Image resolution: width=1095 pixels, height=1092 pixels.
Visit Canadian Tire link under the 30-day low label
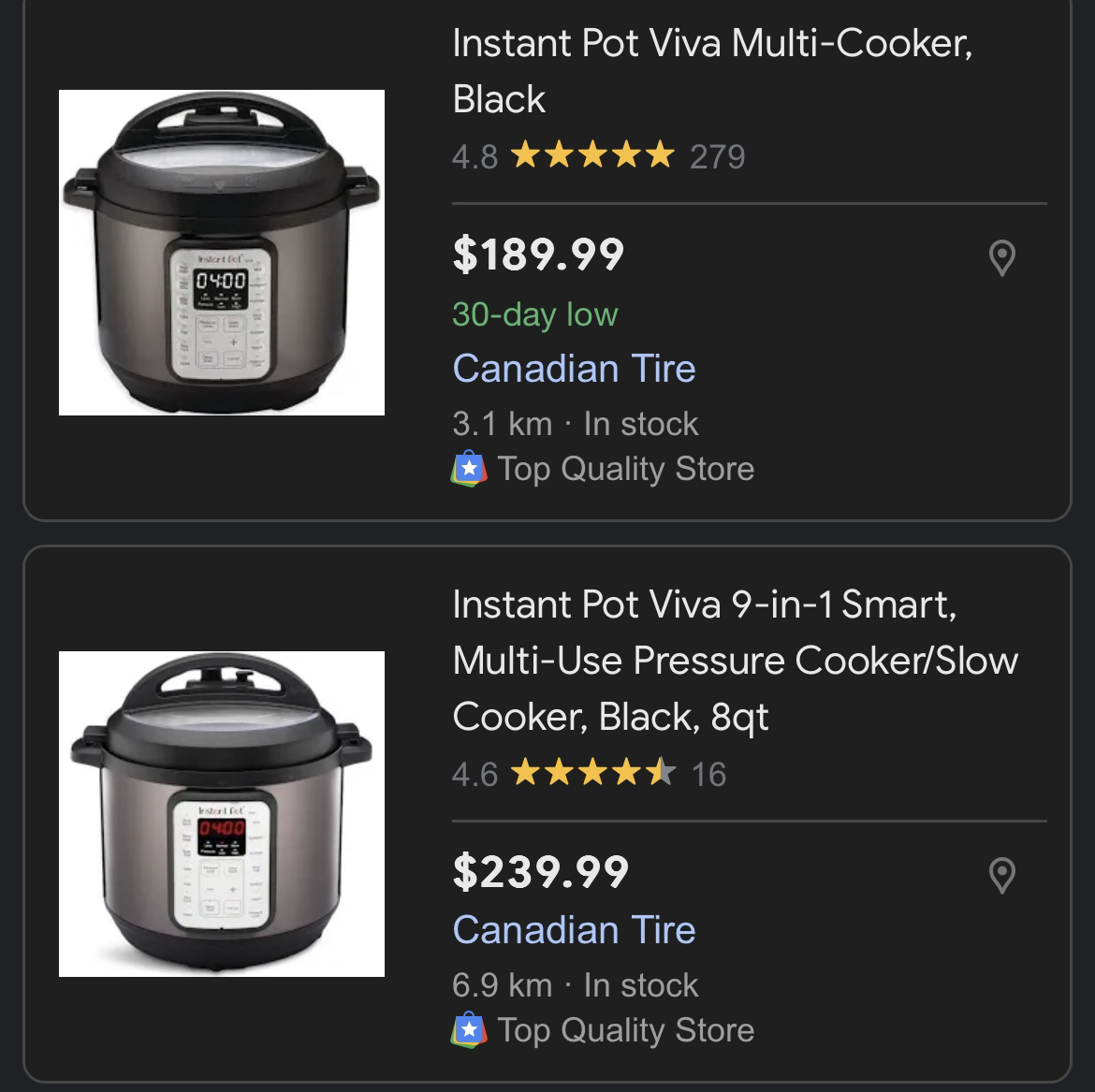[x=574, y=369]
